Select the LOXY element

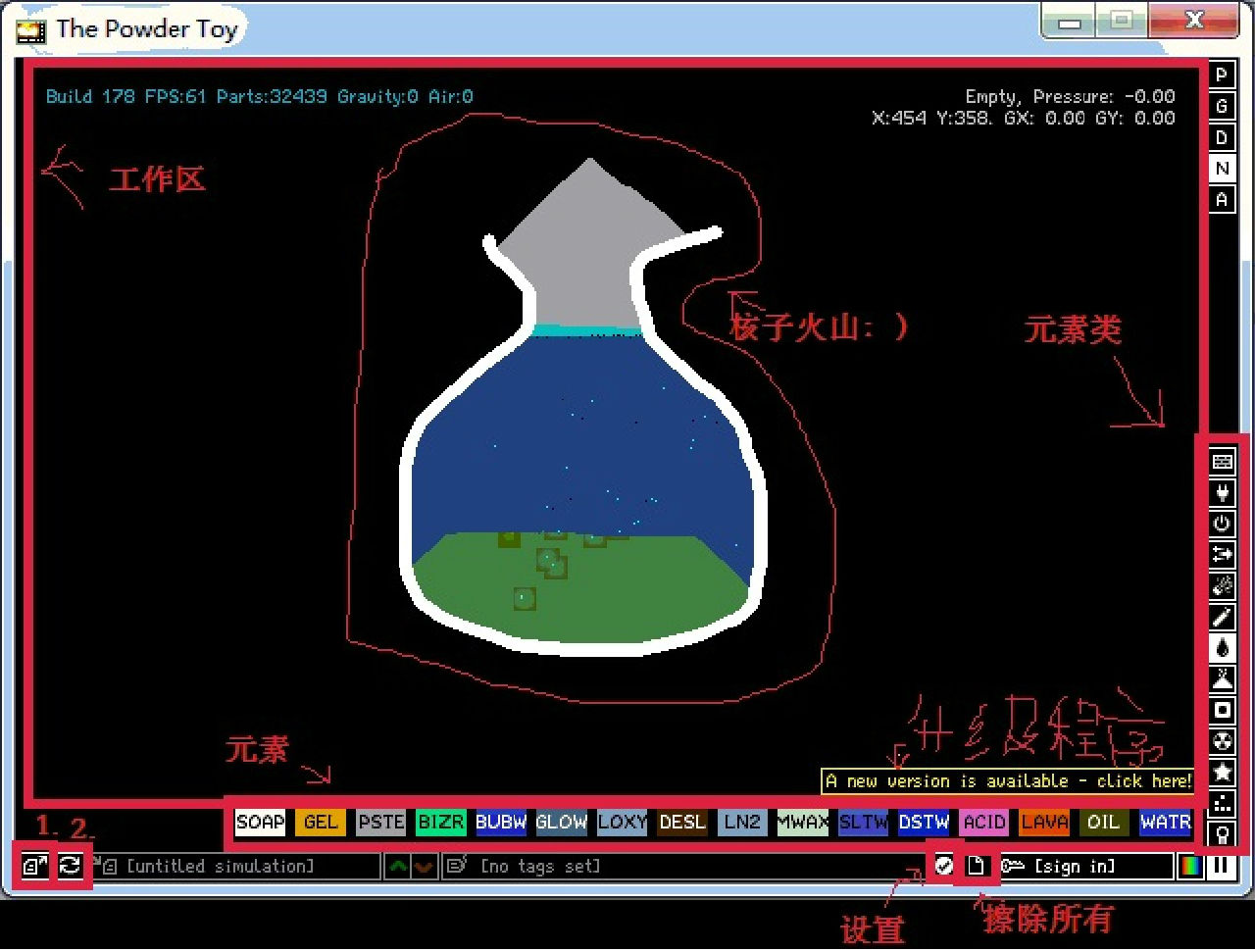tap(622, 823)
